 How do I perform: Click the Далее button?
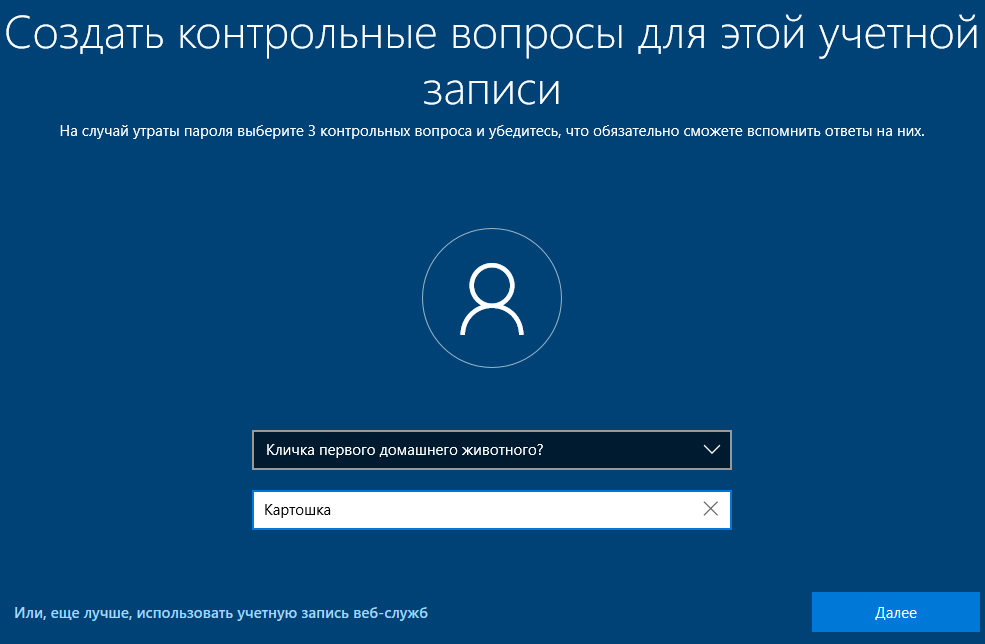tap(895, 612)
